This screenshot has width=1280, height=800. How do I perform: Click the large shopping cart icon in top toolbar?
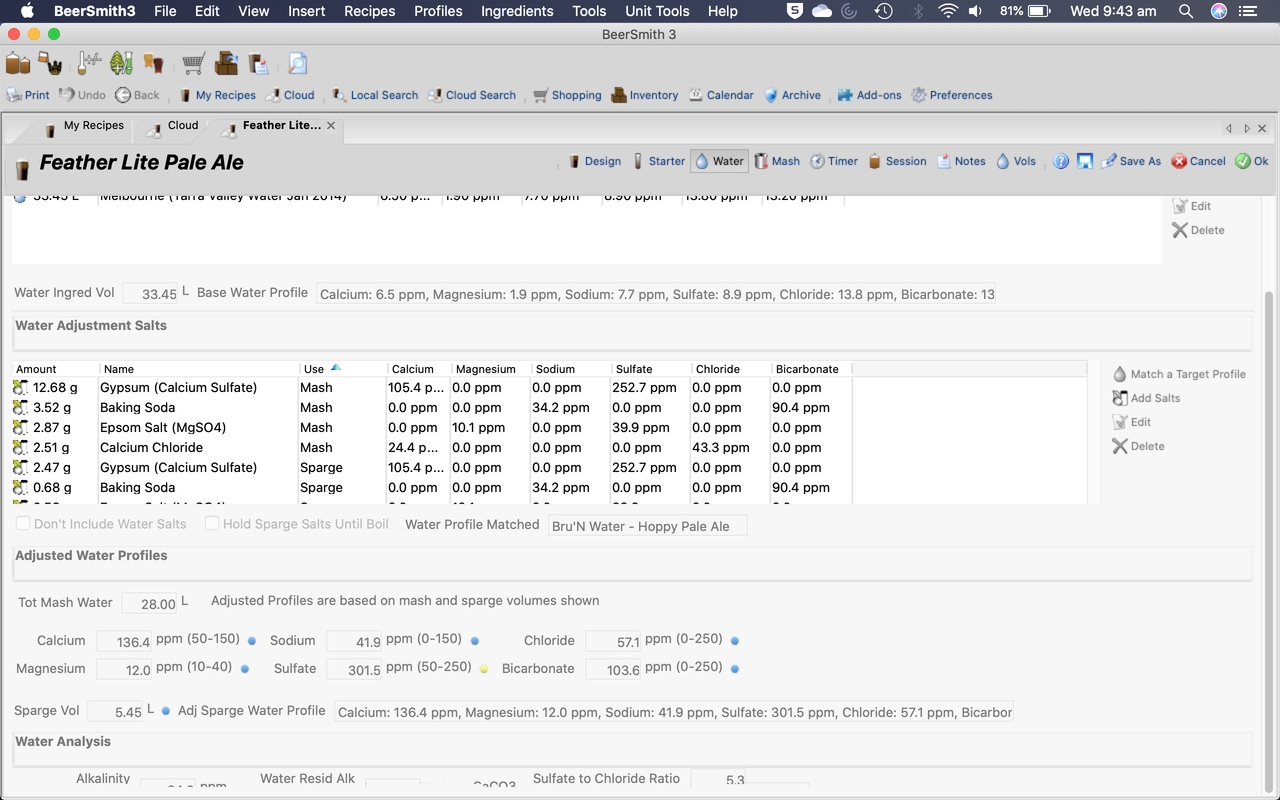pyautogui.click(x=194, y=63)
